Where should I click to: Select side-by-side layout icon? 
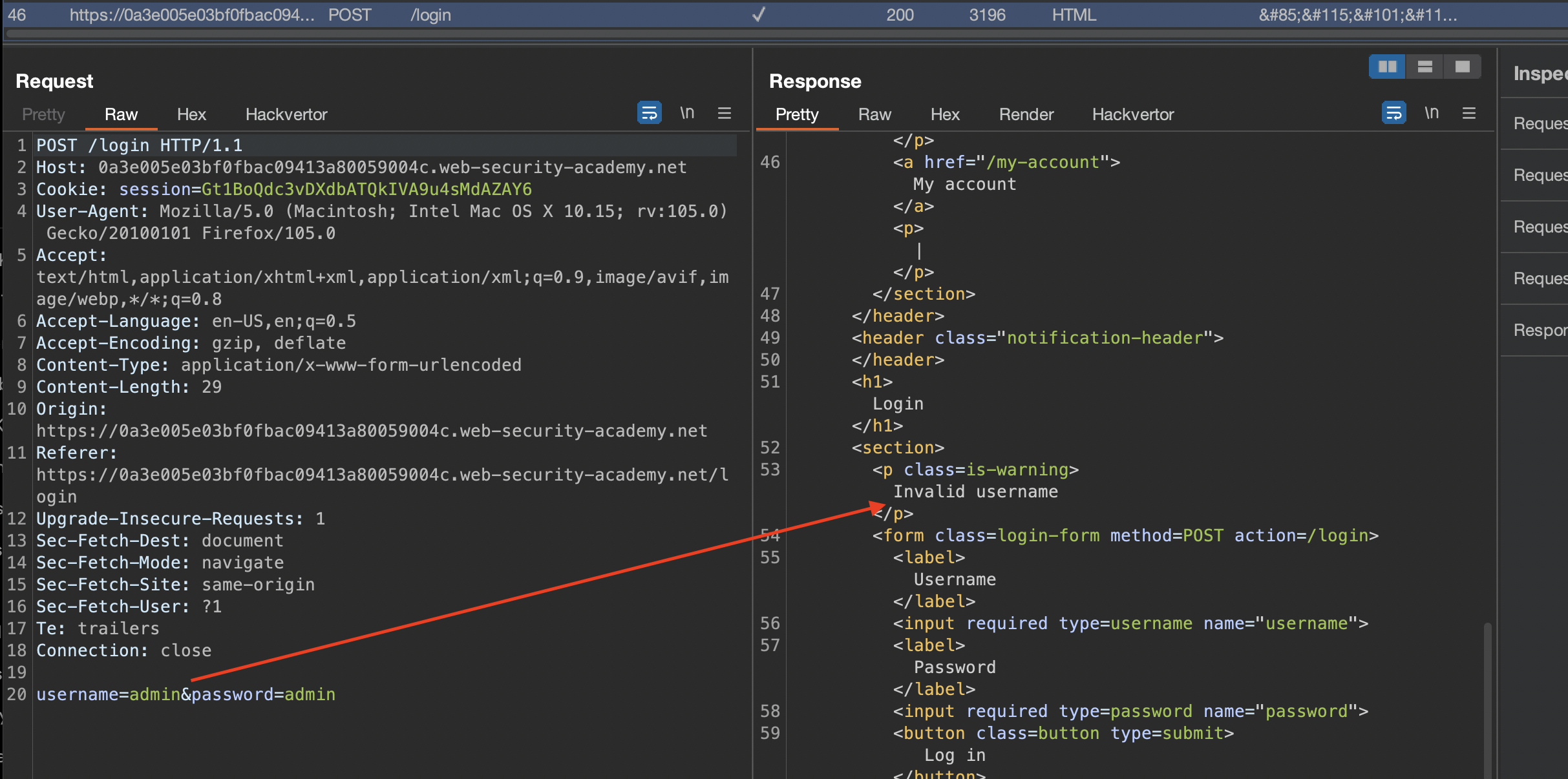(x=1387, y=67)
